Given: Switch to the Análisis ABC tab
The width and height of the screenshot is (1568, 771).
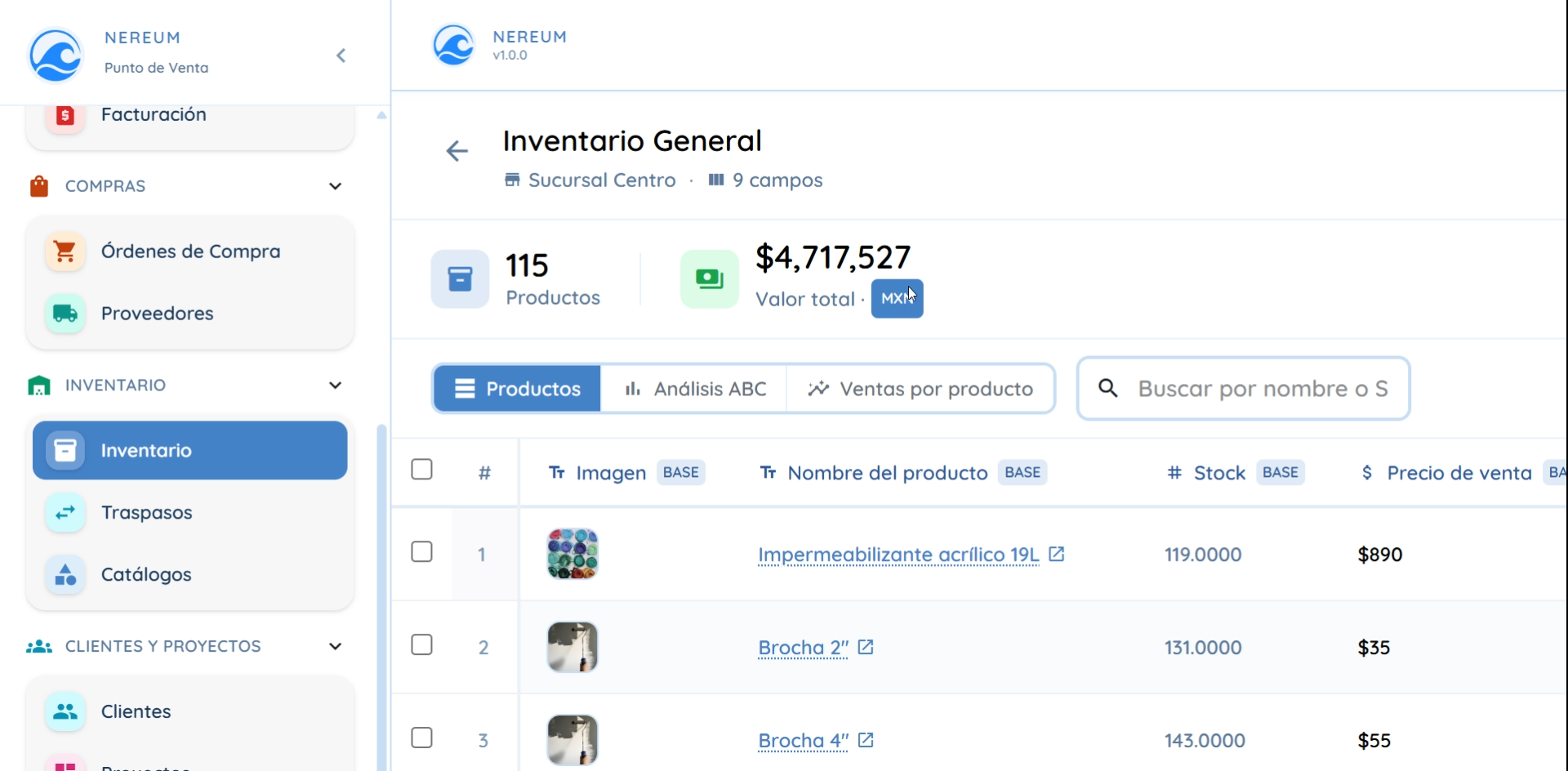Looking at the screenshot, I should (694, 389).
